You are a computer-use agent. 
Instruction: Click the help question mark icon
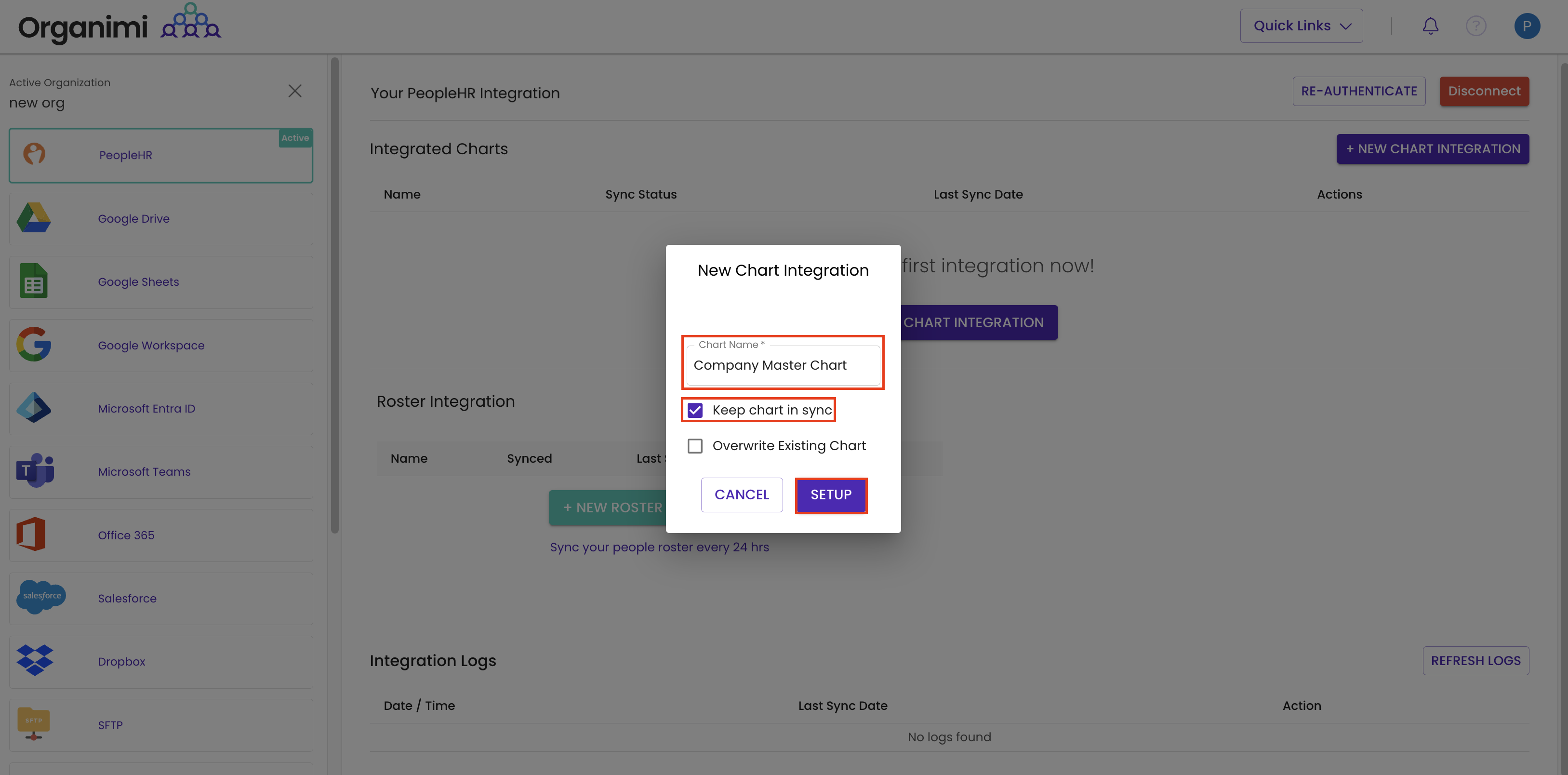pos(1475,26)
